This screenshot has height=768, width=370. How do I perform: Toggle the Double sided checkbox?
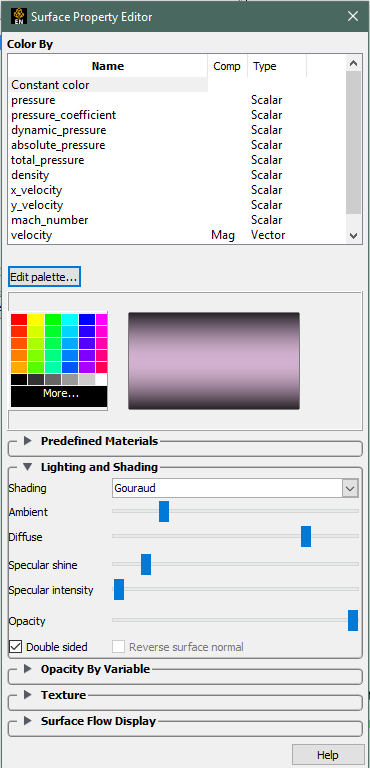point(16,647)
